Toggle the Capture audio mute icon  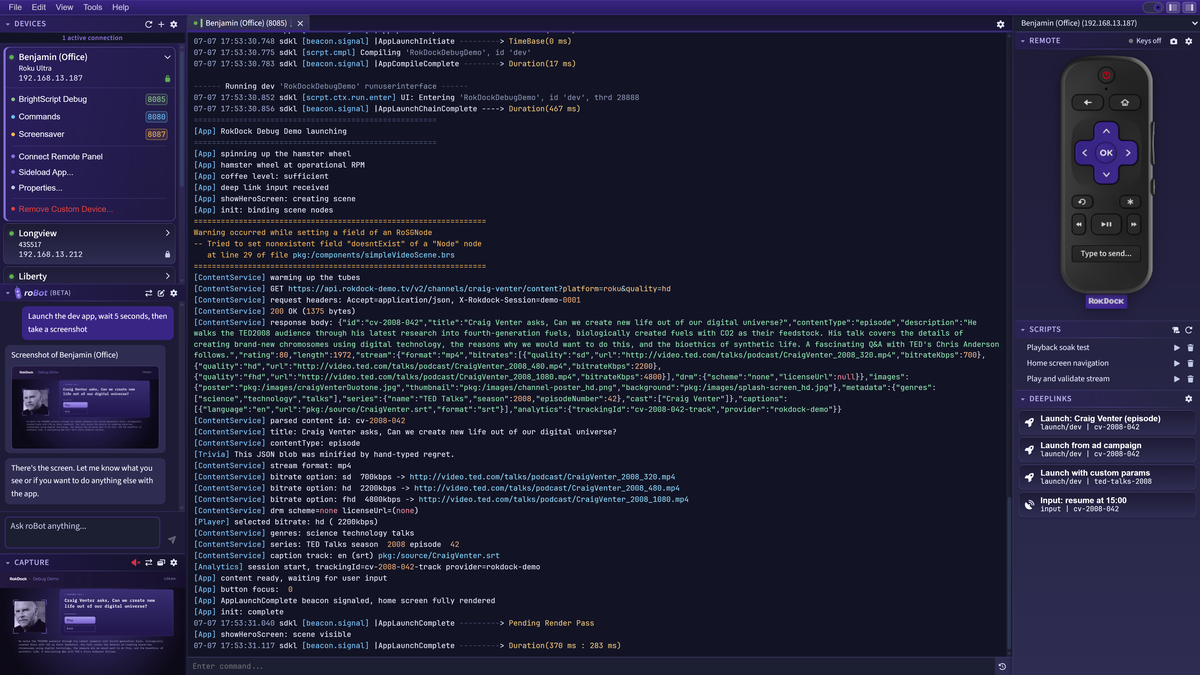(136, 562)
